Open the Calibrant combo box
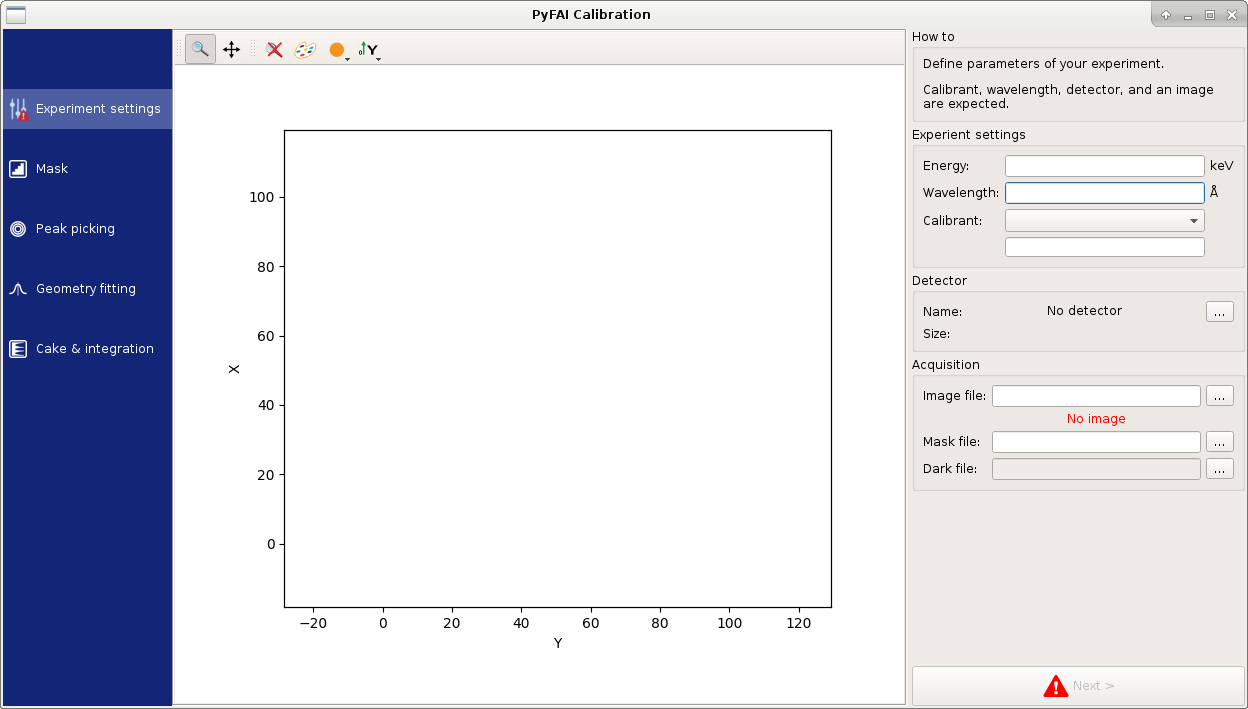Viewport: 1248px width, 709px height. 1104,220
